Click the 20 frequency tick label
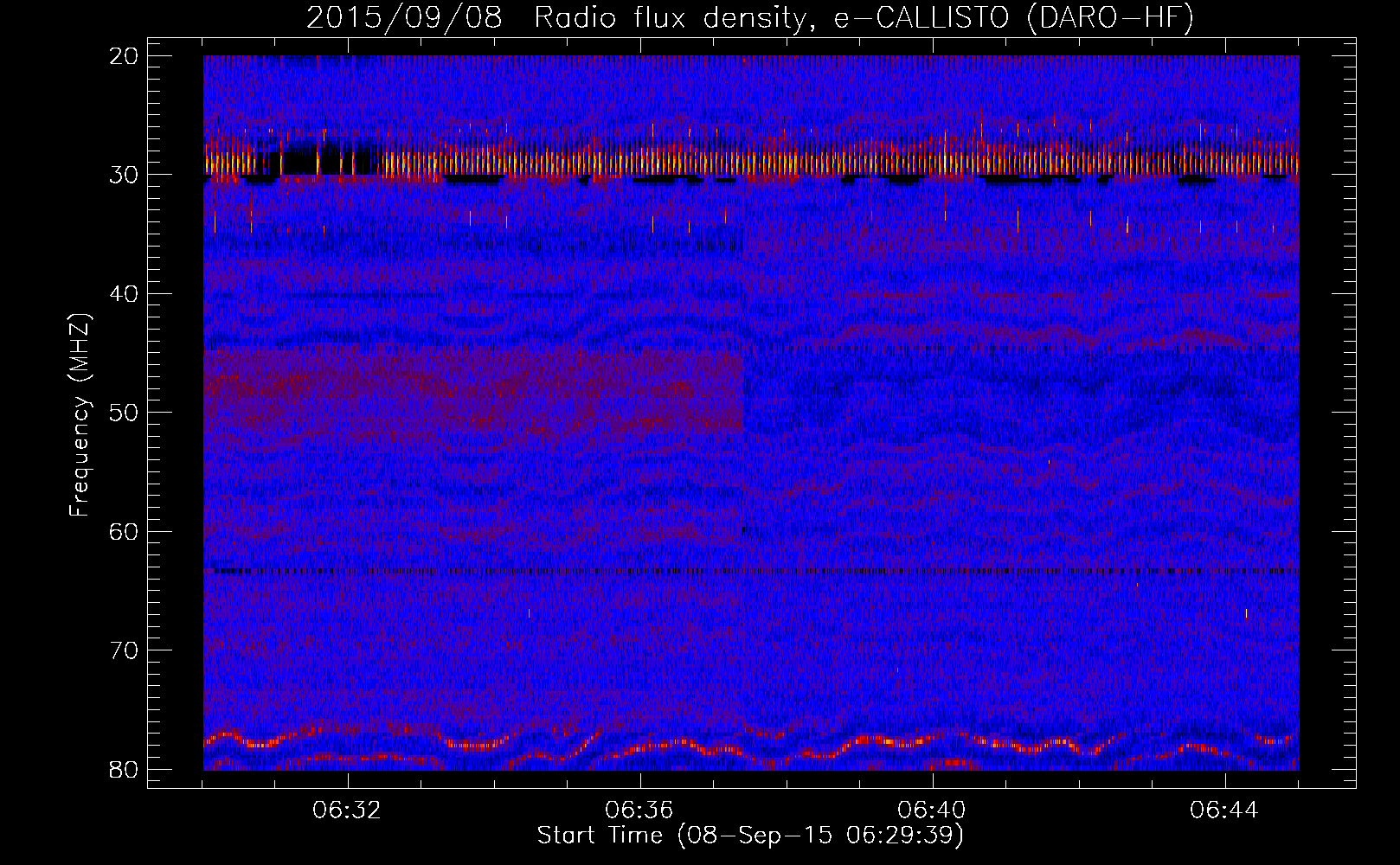The height and width of the screenshot is (865, 1400). (125, 56)
